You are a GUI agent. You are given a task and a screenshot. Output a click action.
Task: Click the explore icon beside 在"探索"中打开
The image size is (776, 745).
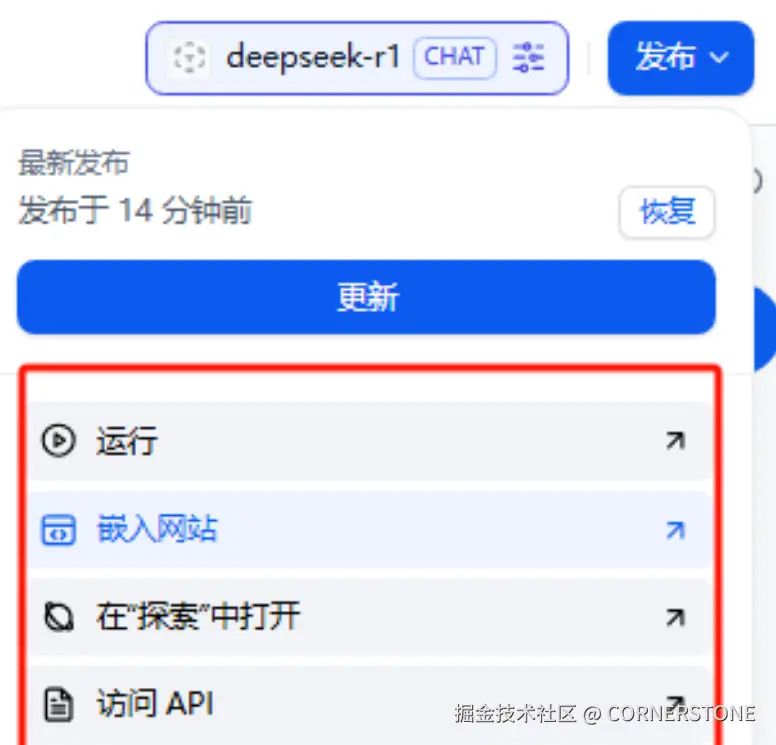click(59, 617)
